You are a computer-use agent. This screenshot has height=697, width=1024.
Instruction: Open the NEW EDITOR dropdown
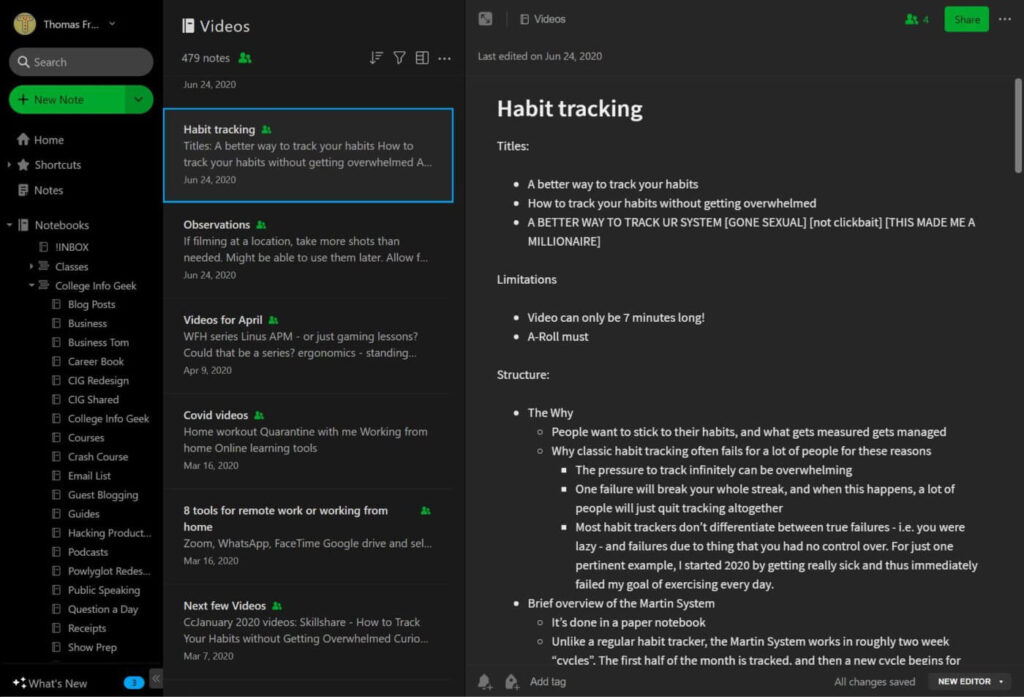click(970, 682)
